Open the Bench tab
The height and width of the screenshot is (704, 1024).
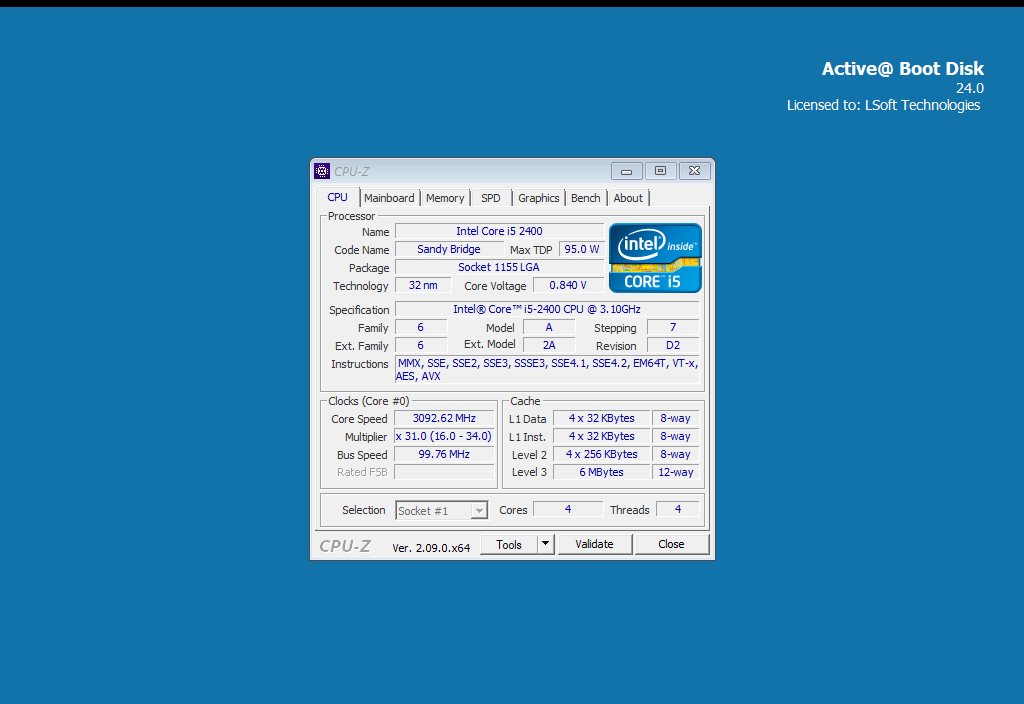(x=585, y=198)
